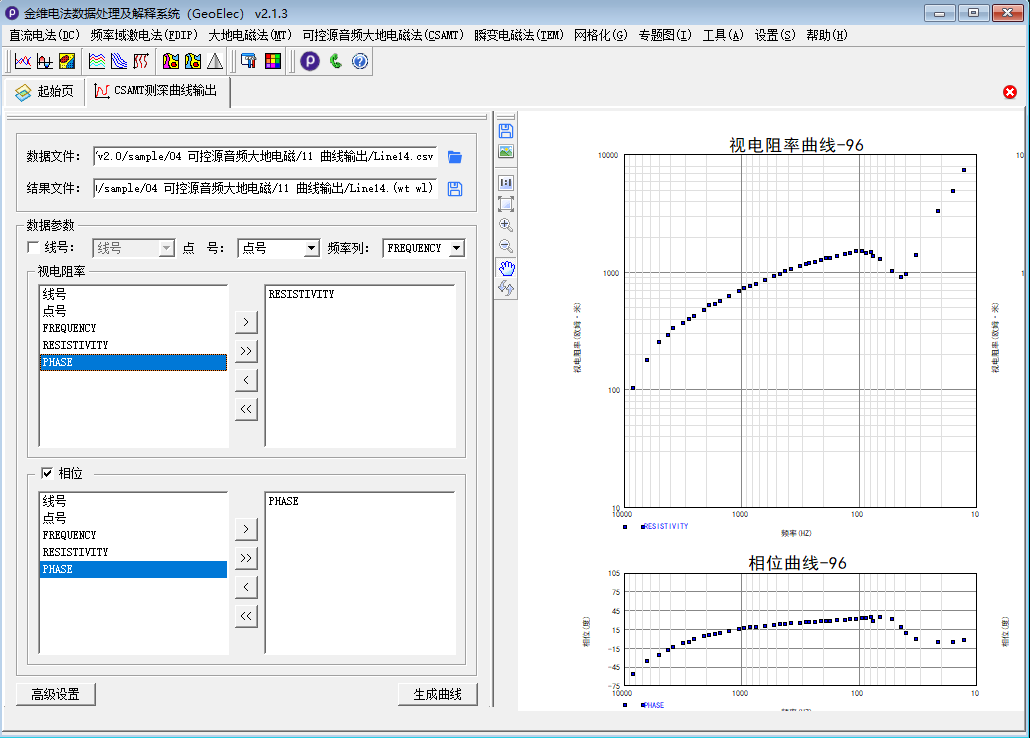The image size is (1030, 738).
Task: Open the 设置(S) menu
Action: pos(775,35)
